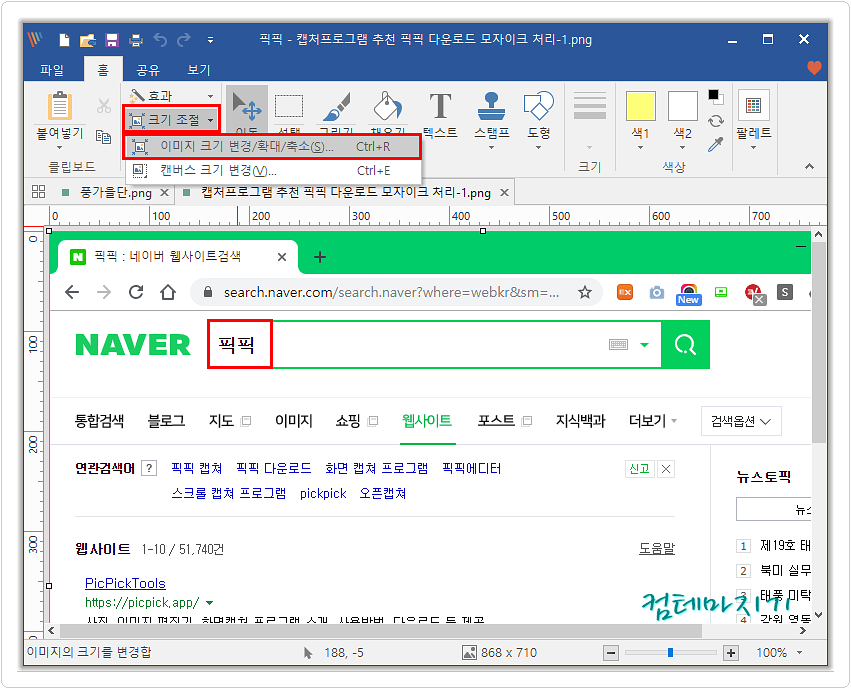Click the zoom in plus button
The height and width of the screenshot is (689, 851).
[x=731, y=653]
